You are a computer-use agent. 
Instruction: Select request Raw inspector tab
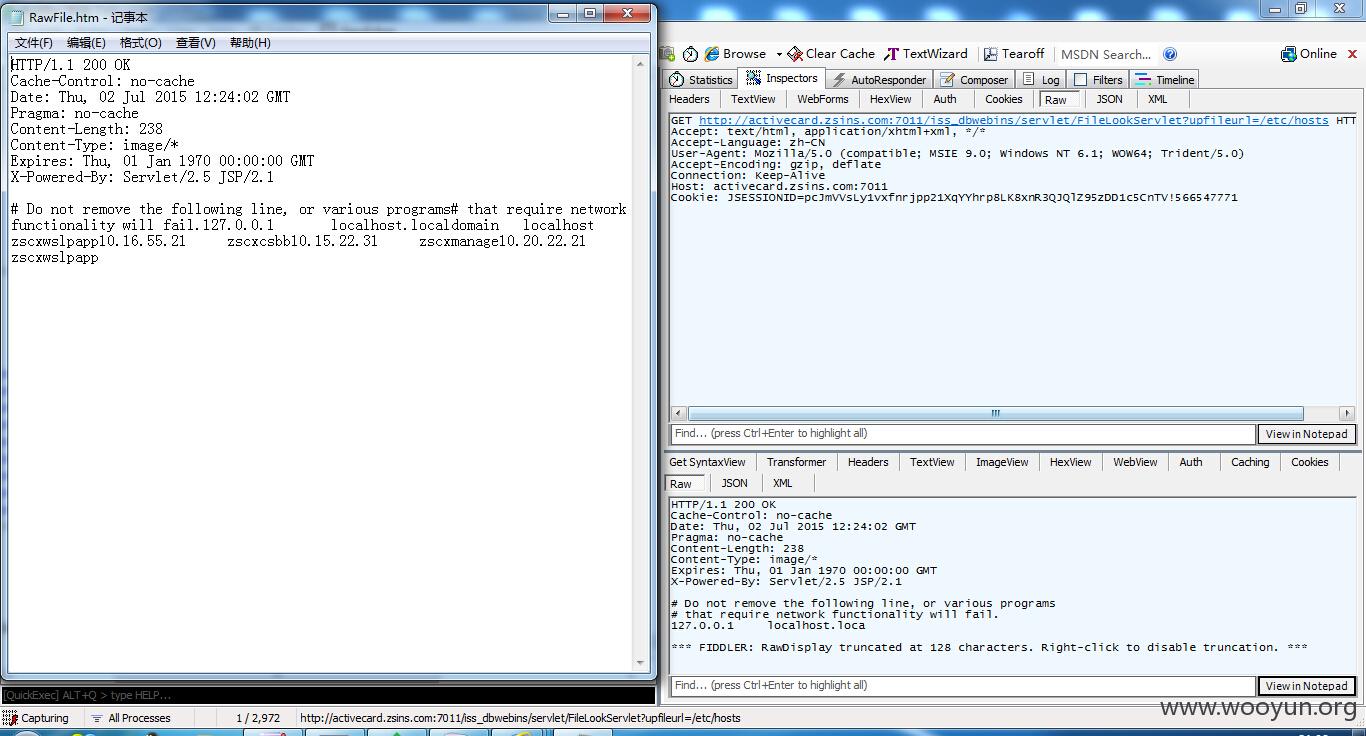click(1056, 100)
